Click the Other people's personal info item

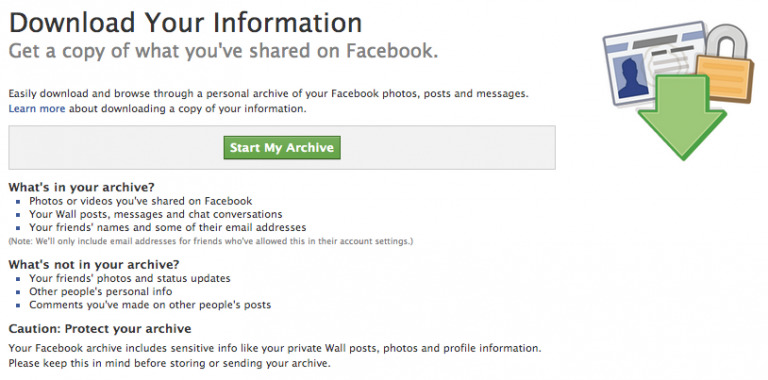tap(100, 291)
